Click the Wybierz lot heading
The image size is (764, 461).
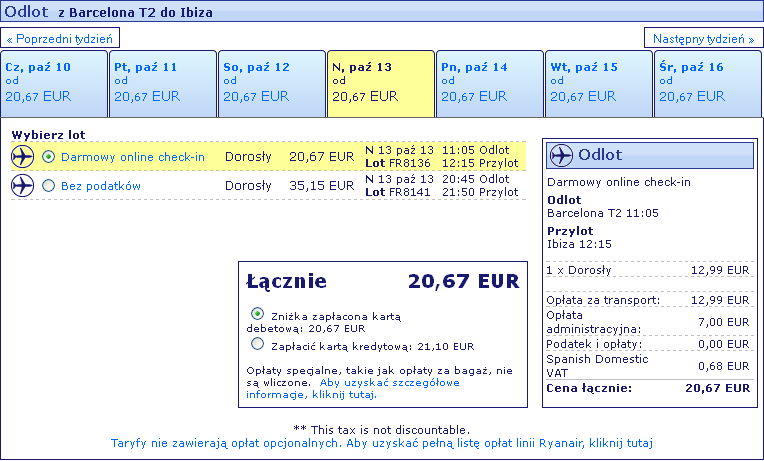click(48, 135)
